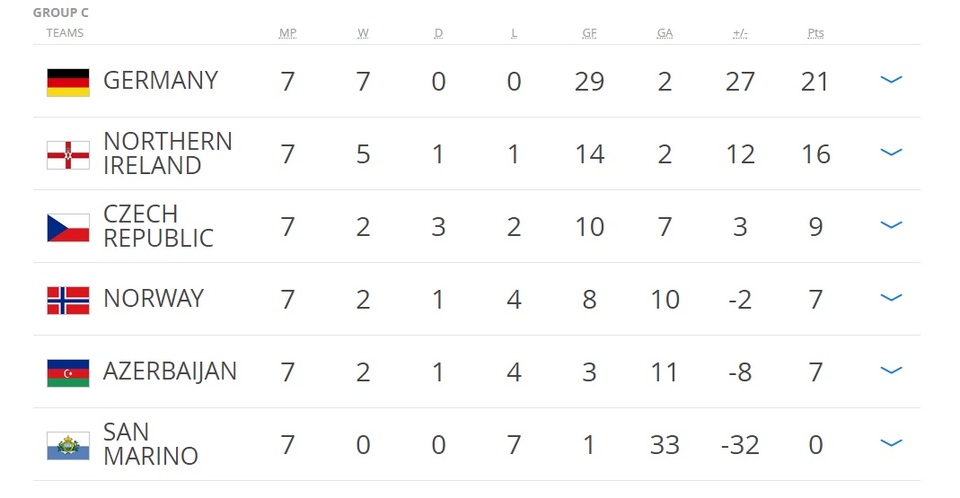The width and height of the screenshot is (960, 498).
Task: Click the Czech Republic flag icon
Action: click(68, 227)
